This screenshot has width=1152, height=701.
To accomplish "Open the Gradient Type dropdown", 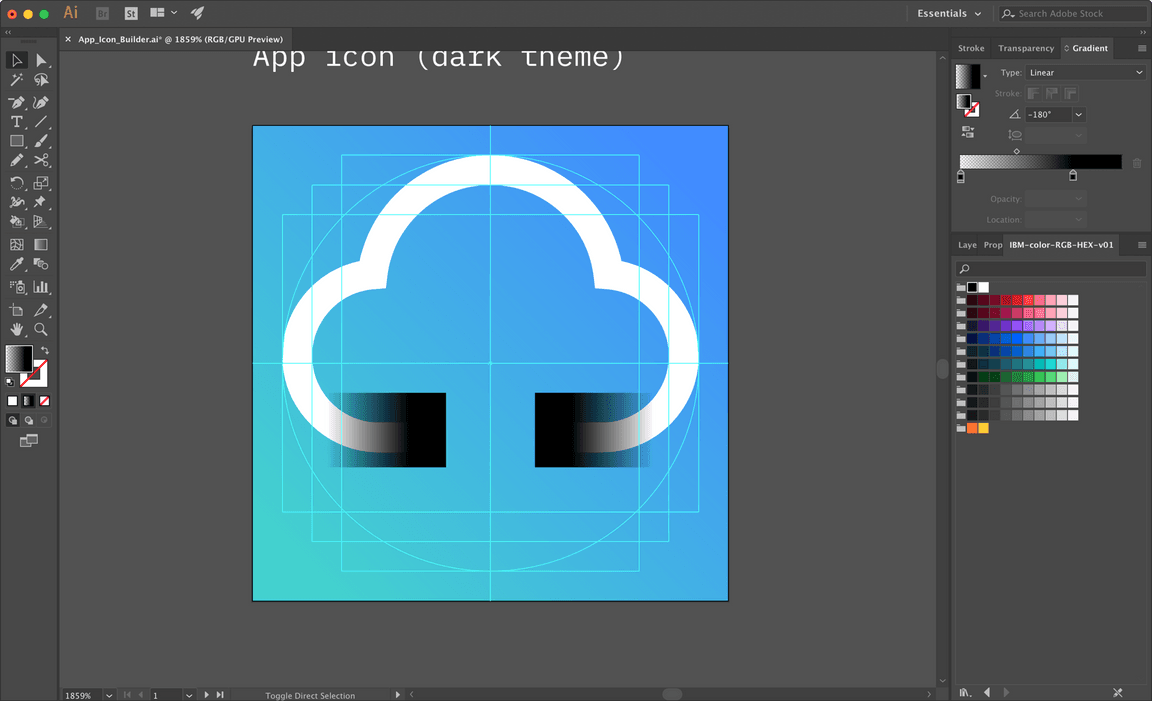I will click(1085, 72).
